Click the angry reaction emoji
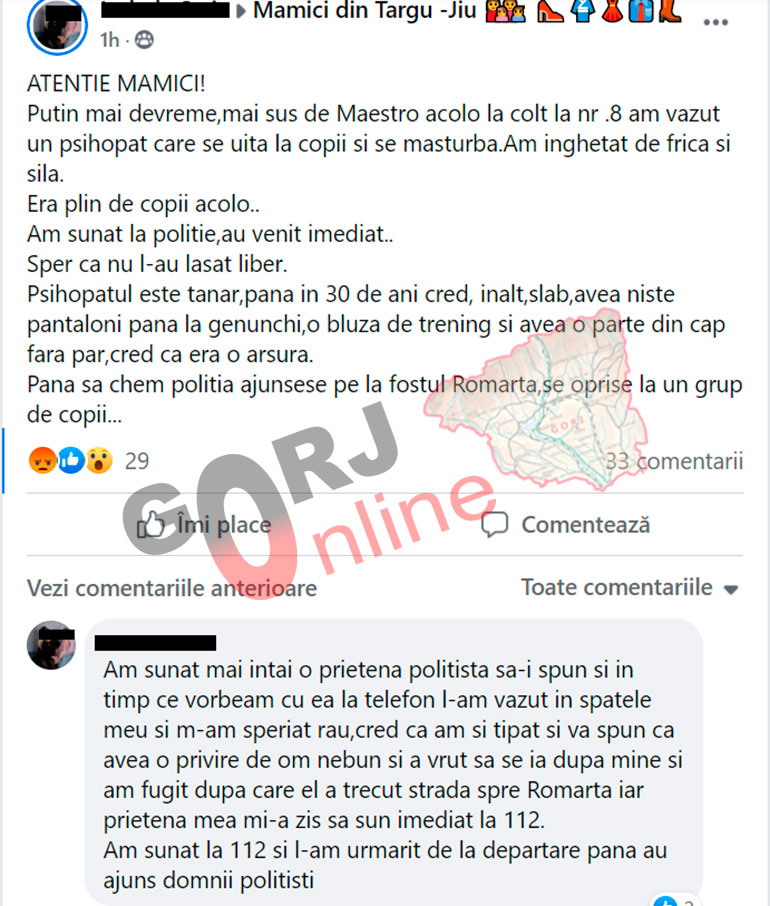This screenshot has height=906, width=770. tap(43, 461)
